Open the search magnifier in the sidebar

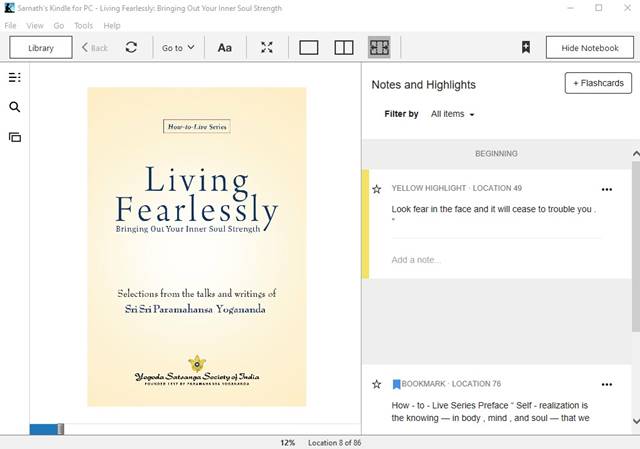pos(15,107)
